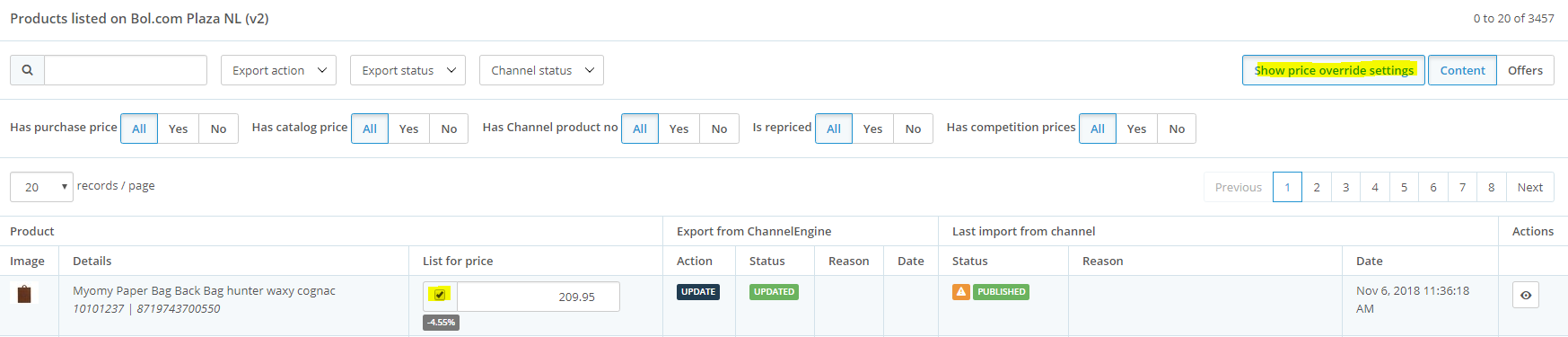Select Yes for Has catalog price
Screen dimensions: 1568x337
409,129
